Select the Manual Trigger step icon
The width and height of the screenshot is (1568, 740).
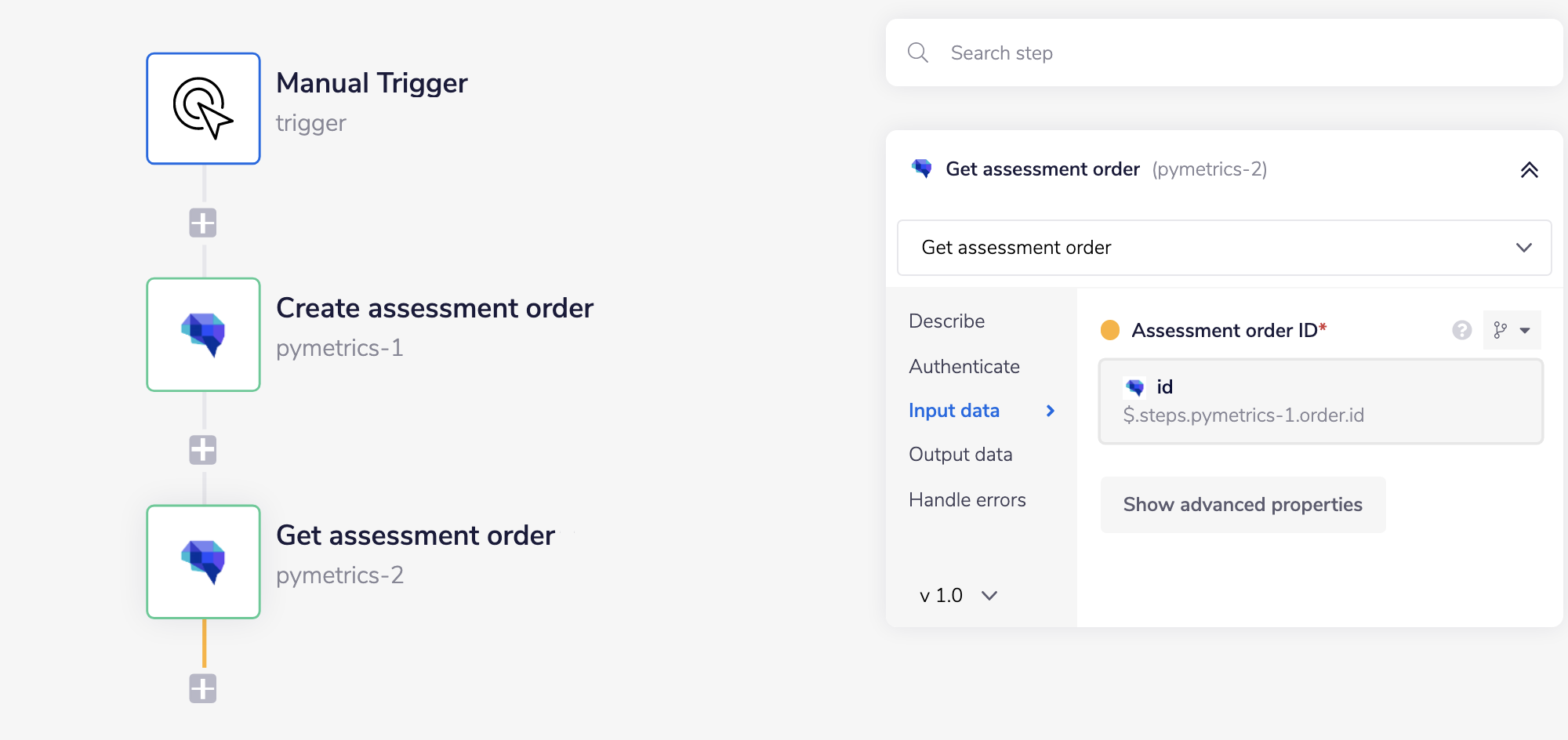[203, 108]
